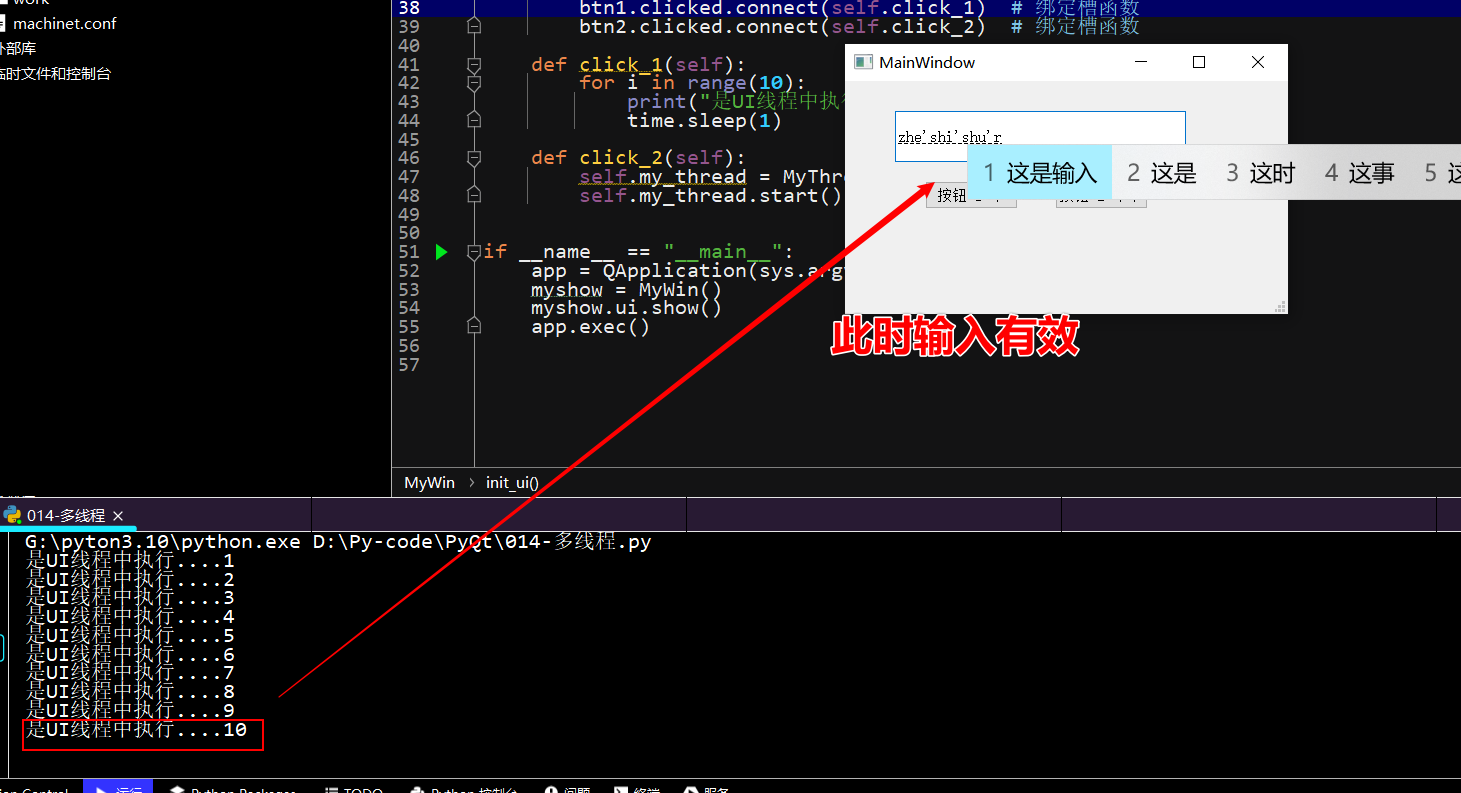Click the machinet.conf file icon
The image size is (1461, 793).
[2, 23]
